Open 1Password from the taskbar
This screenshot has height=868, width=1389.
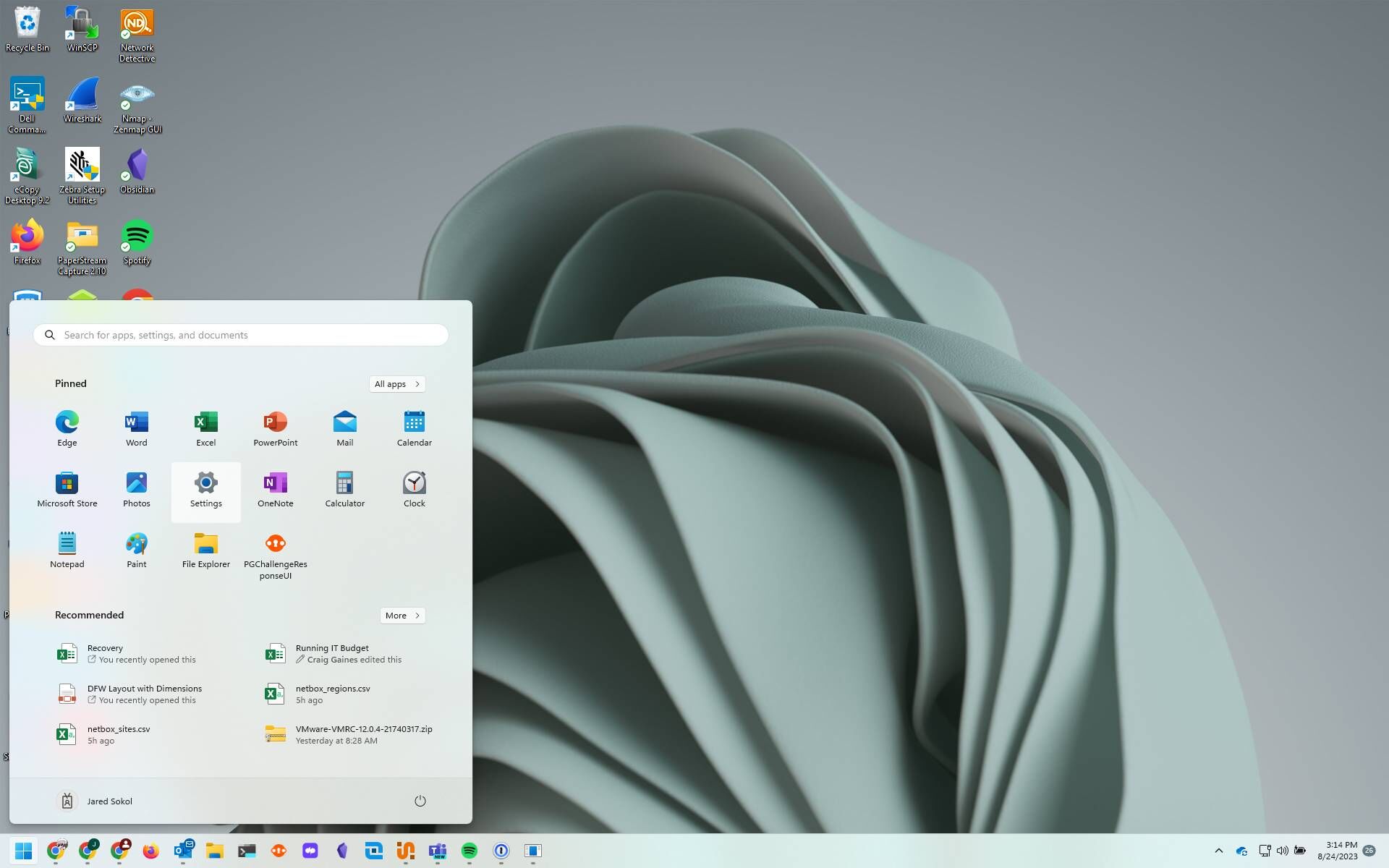tap(501, 851)
